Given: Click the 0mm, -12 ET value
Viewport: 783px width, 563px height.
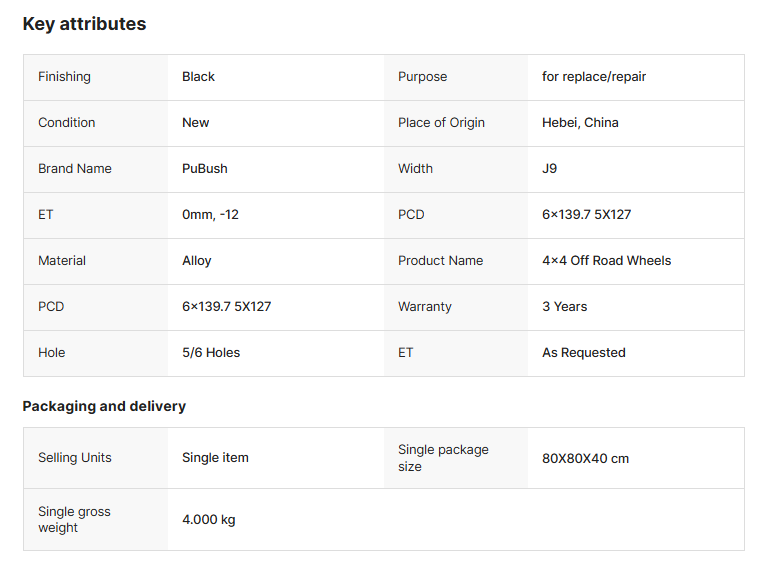Looking at the screenshot, I should [x=210, y=215].
